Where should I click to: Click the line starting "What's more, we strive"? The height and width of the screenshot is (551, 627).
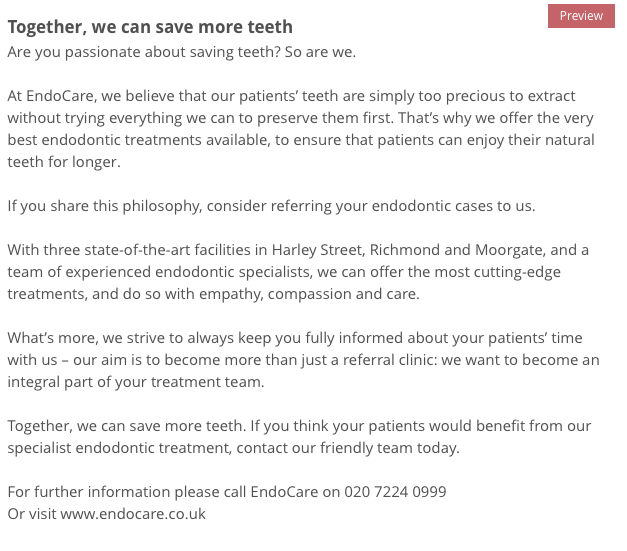[x=294, y=338]
